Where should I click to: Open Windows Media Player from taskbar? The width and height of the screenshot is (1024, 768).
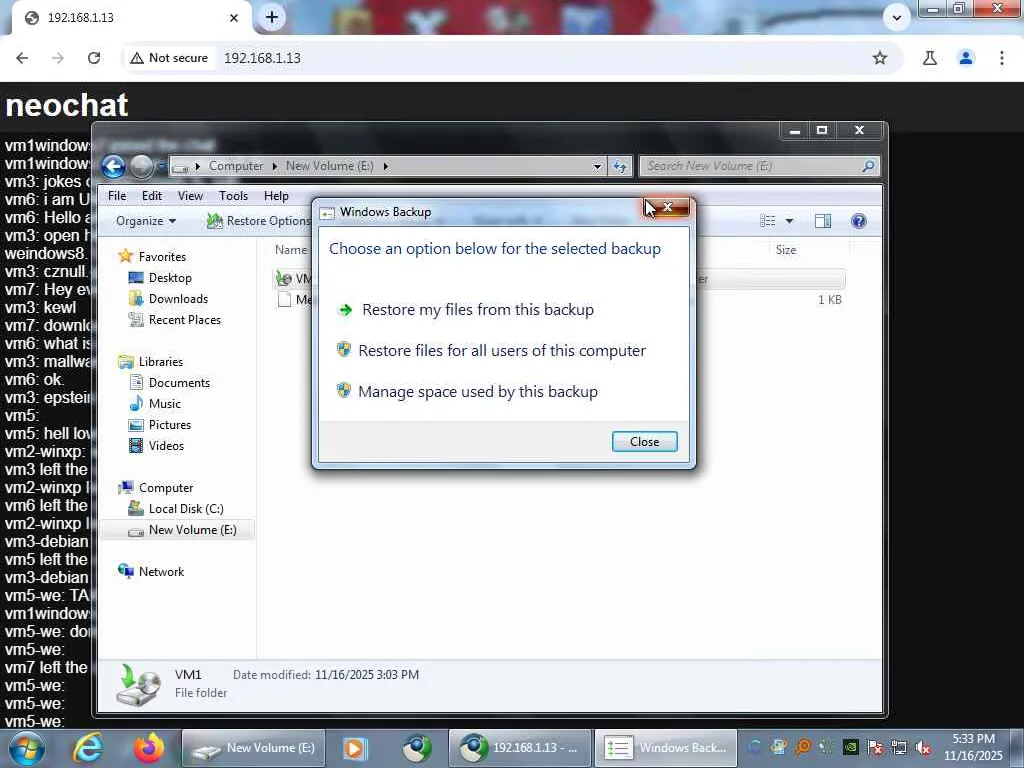tap(355, 748)
